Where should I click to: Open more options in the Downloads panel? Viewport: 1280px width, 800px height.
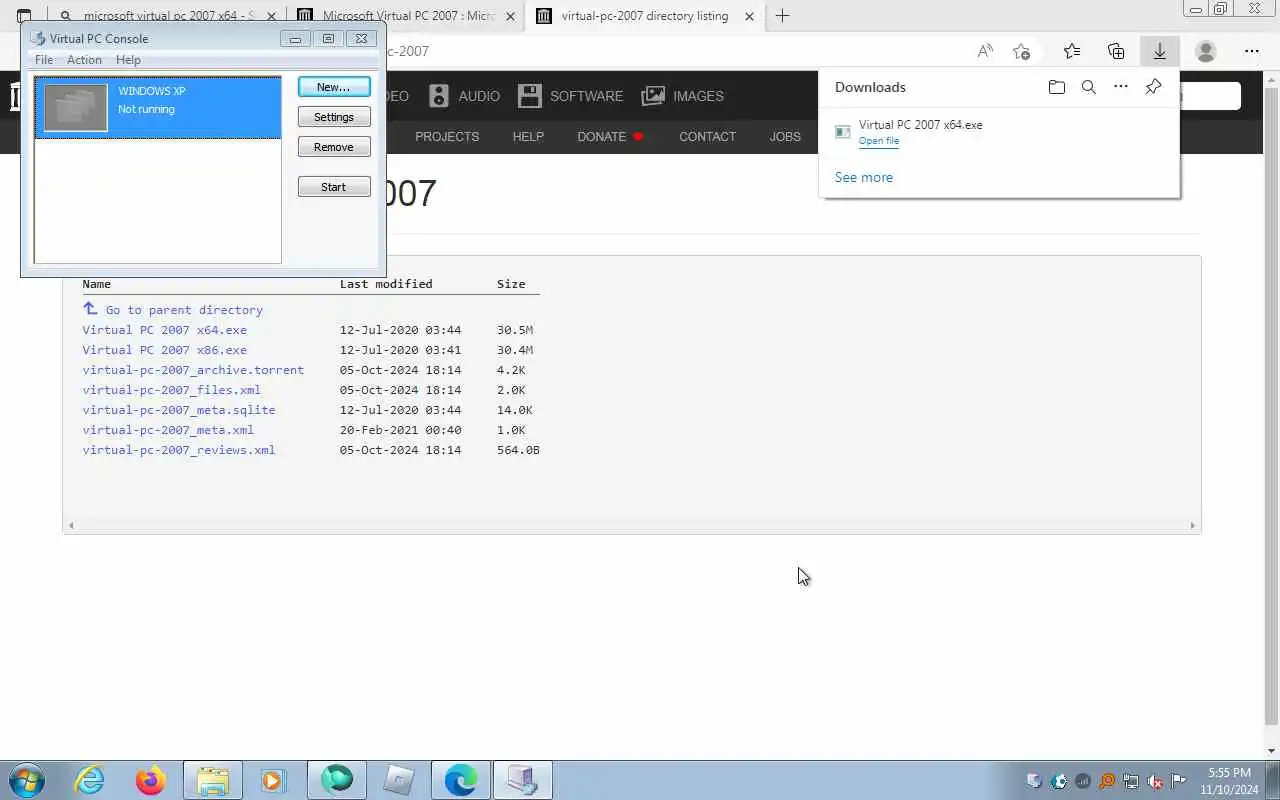click(1121, 87)
